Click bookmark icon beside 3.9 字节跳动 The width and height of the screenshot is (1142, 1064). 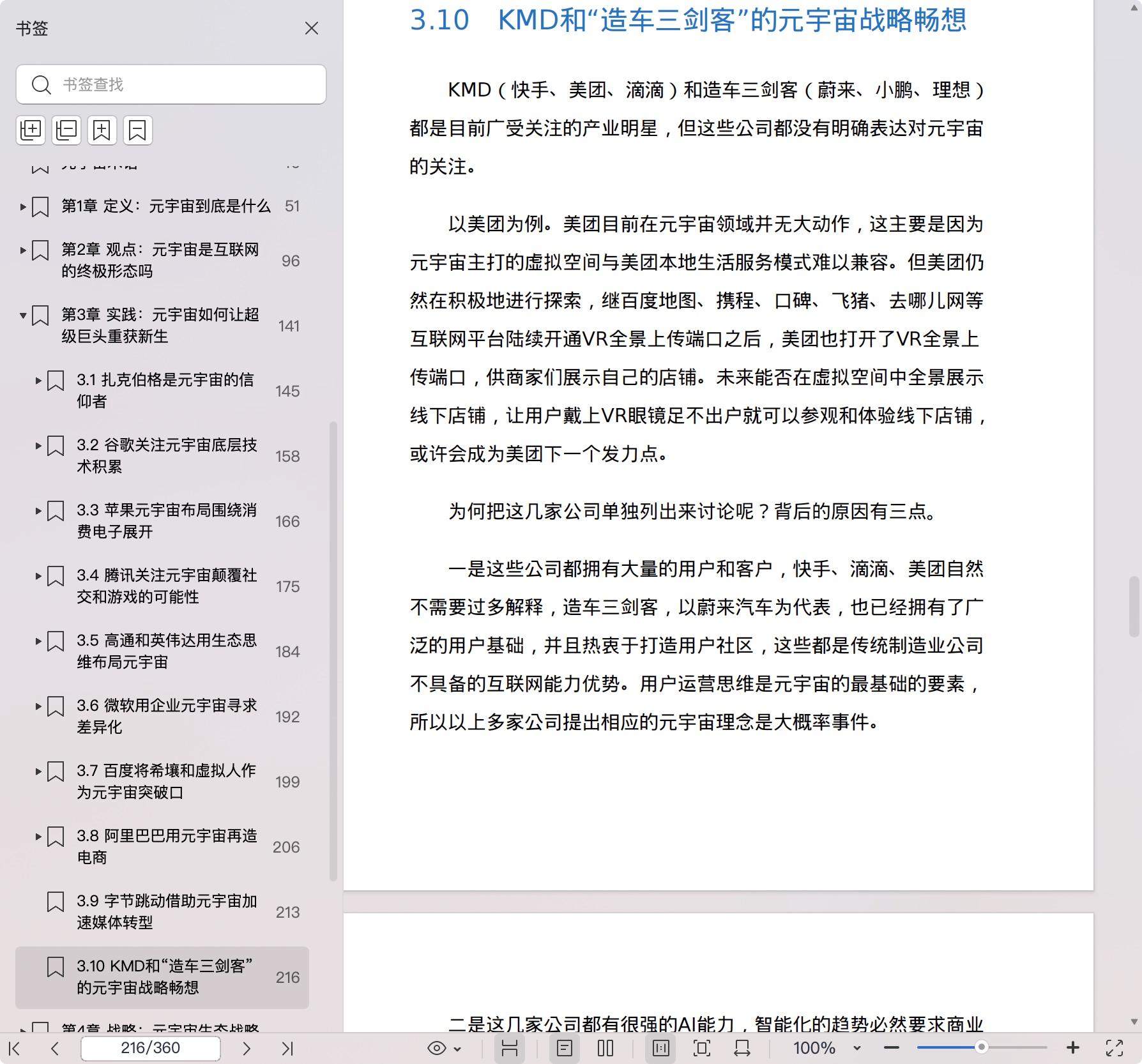(56, 902)
